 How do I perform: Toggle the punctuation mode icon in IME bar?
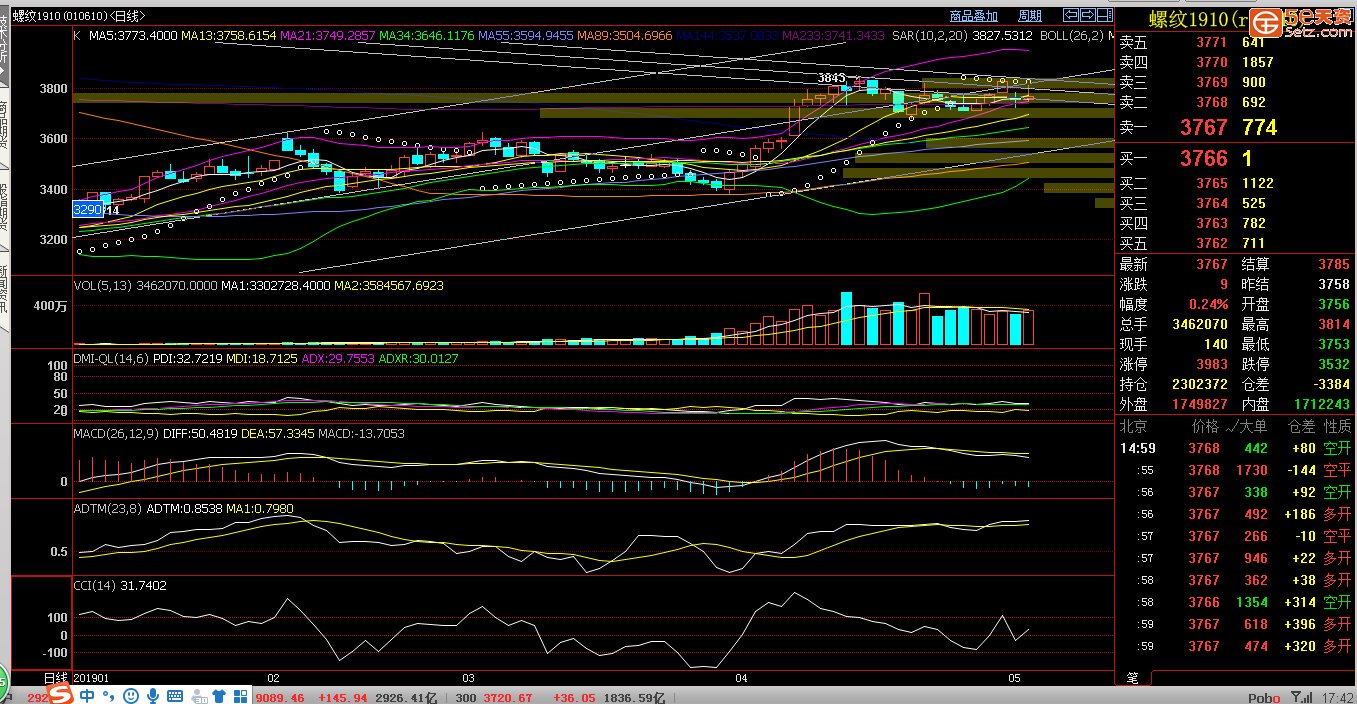[x=109, y=696]
